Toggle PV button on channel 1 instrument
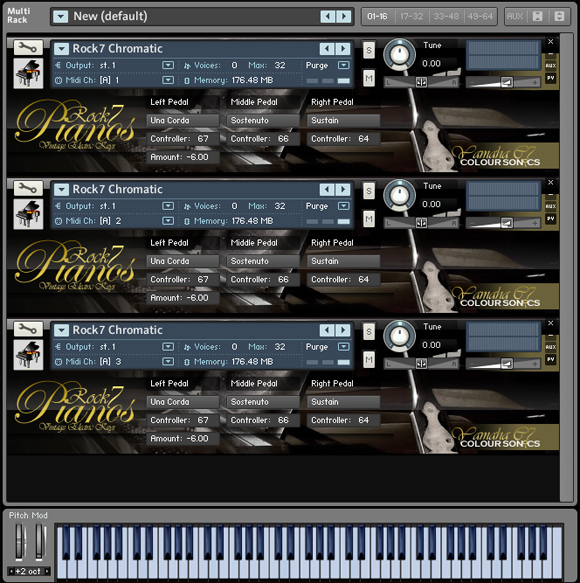Image resolution: width=580 pixels, height=583 pixels. point(551,78)
